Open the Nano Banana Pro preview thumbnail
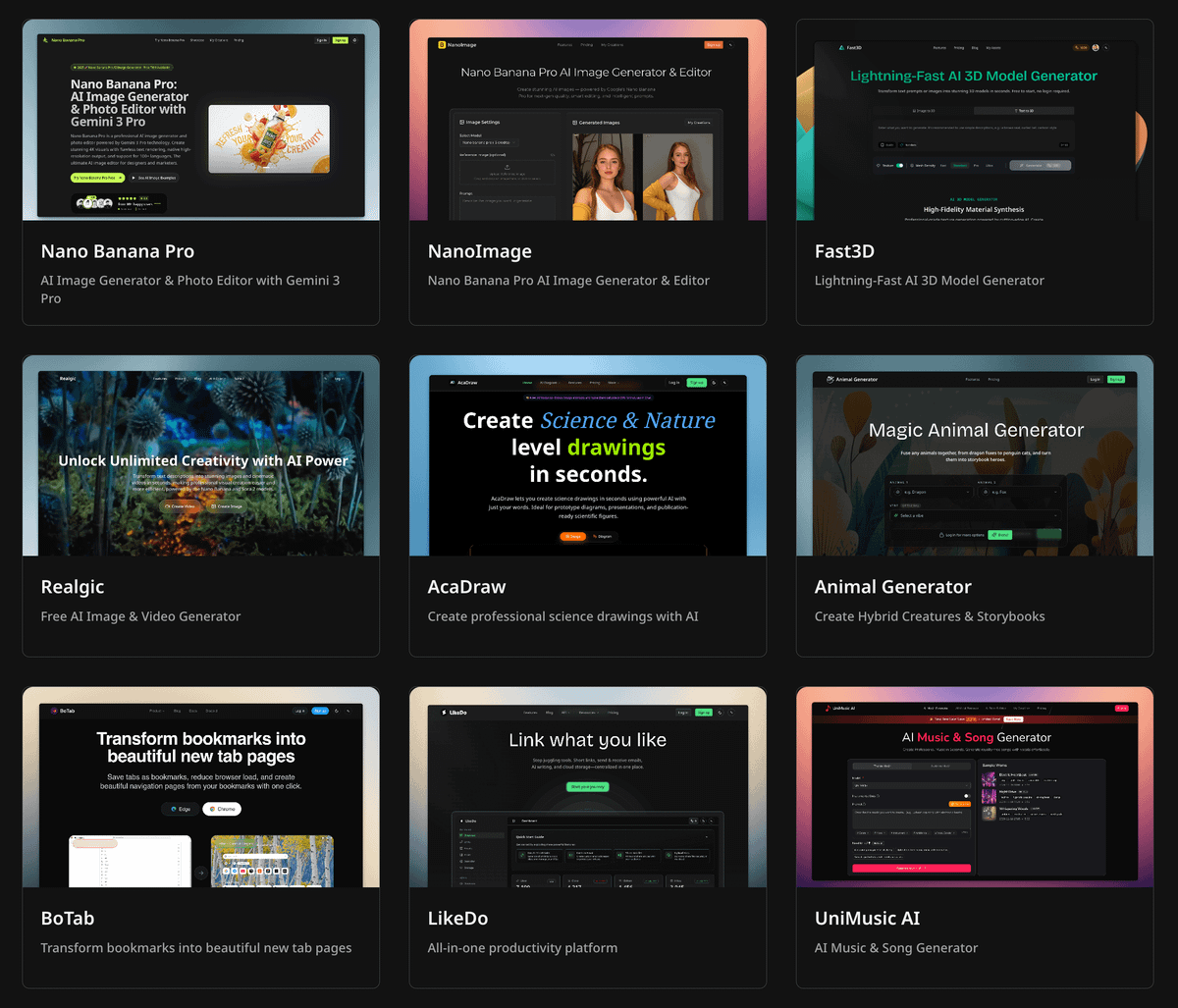The height and width of the screenshot is (1008, 1178). pos(200,120)
